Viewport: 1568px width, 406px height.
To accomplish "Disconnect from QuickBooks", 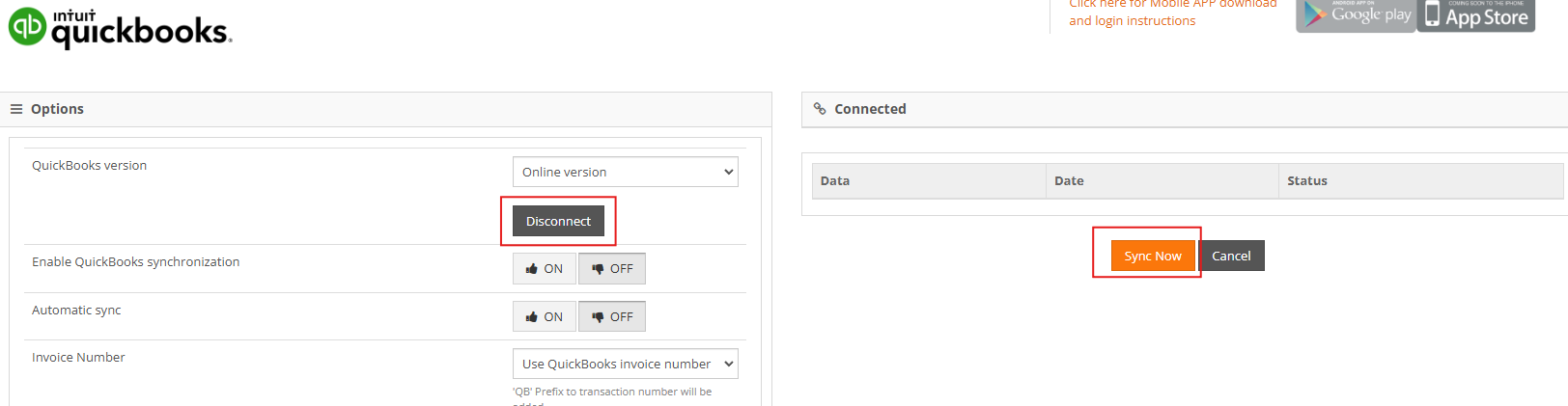I will click(x=558, y=221).
